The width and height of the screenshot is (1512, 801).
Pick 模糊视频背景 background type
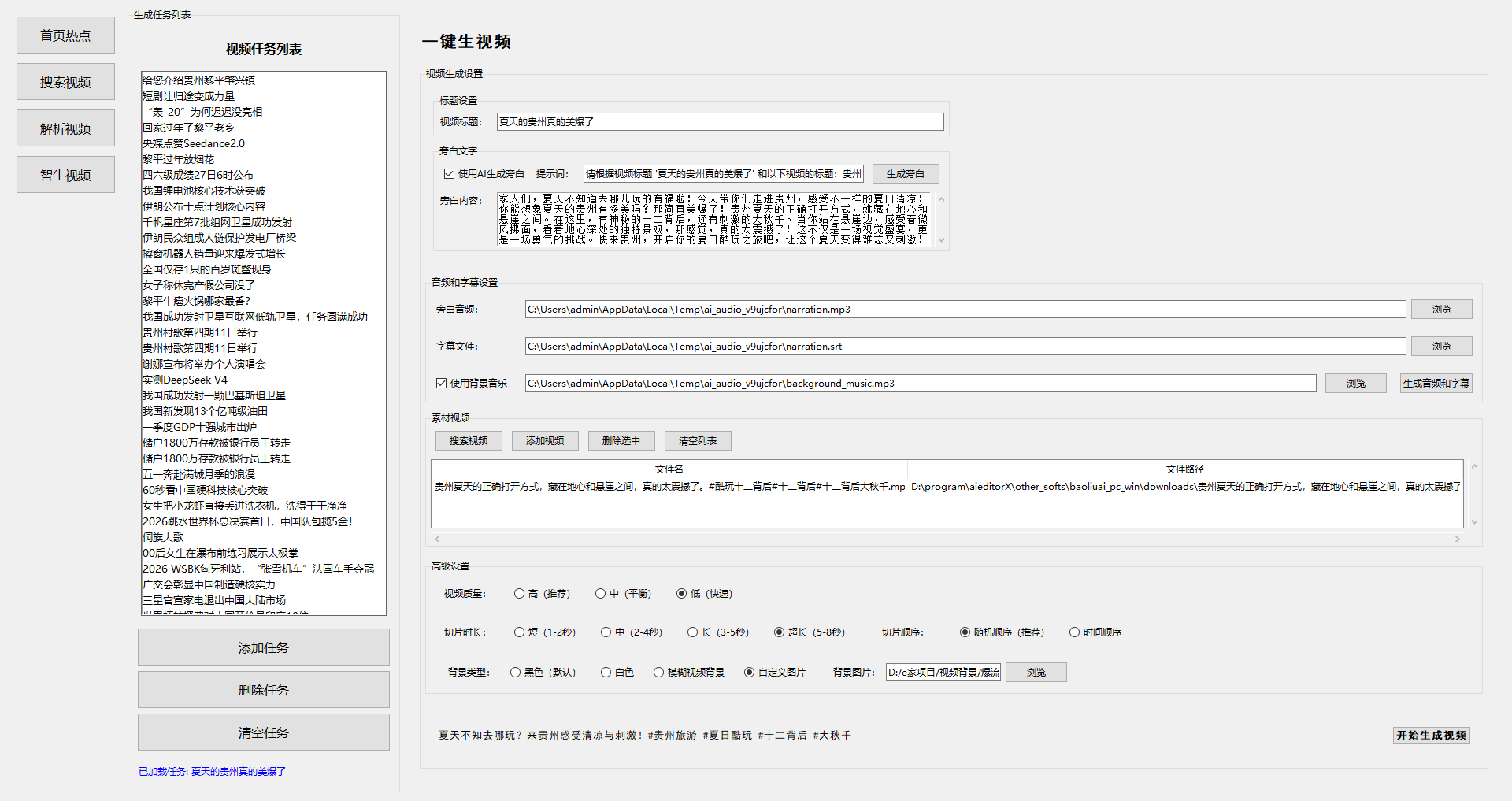(658, 673)
